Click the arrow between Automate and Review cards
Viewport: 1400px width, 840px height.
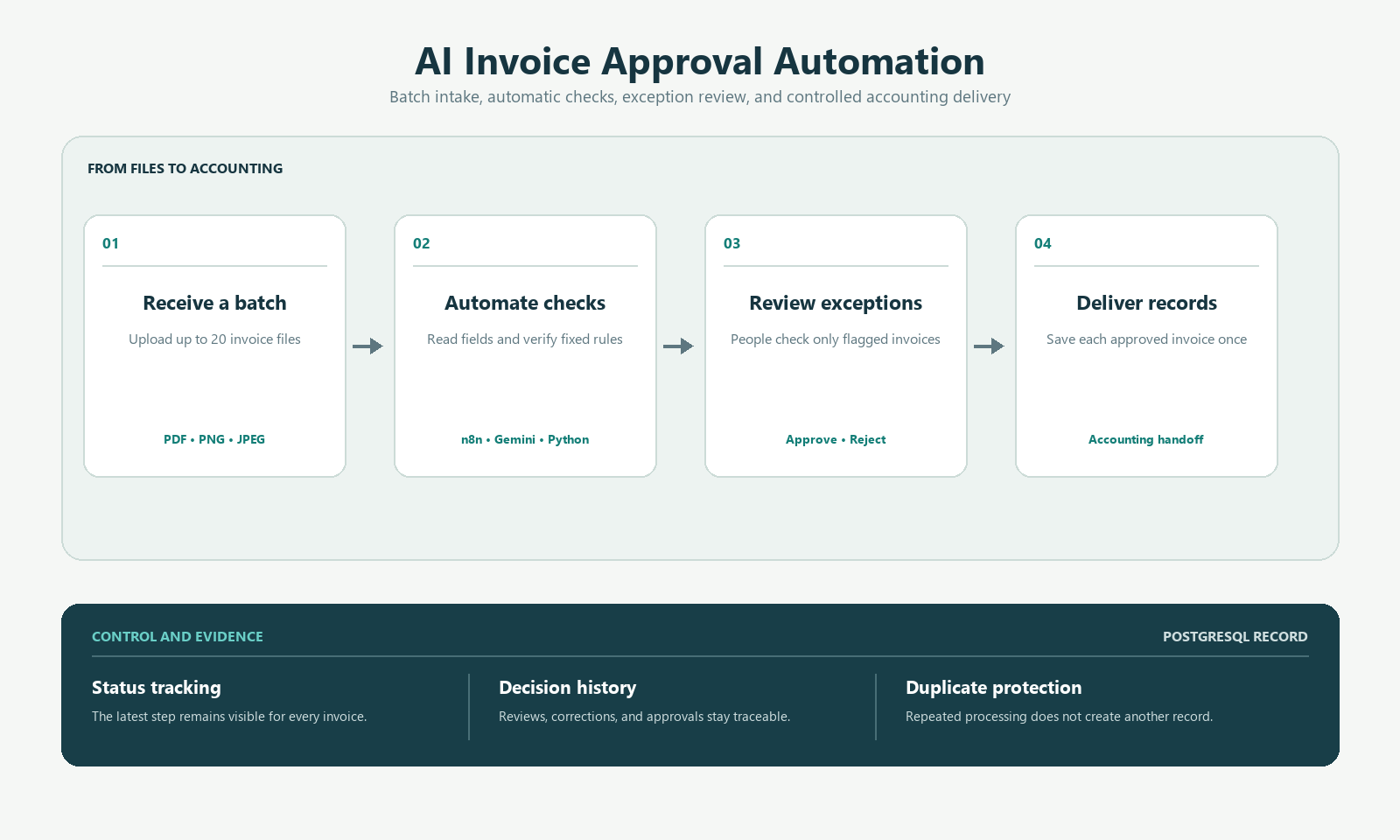click(x=678, y=346)
